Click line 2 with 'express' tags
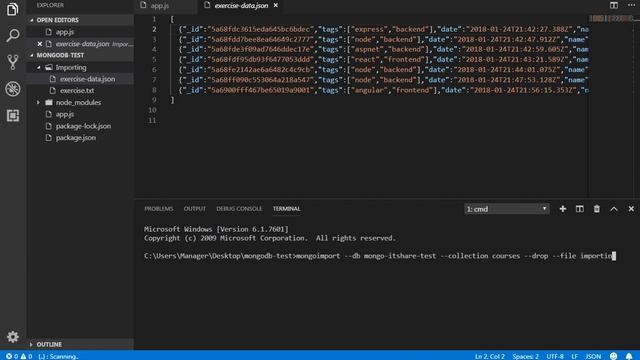This screenshot has height=360, width=640. pyautogui.click(x=383, y=29)
